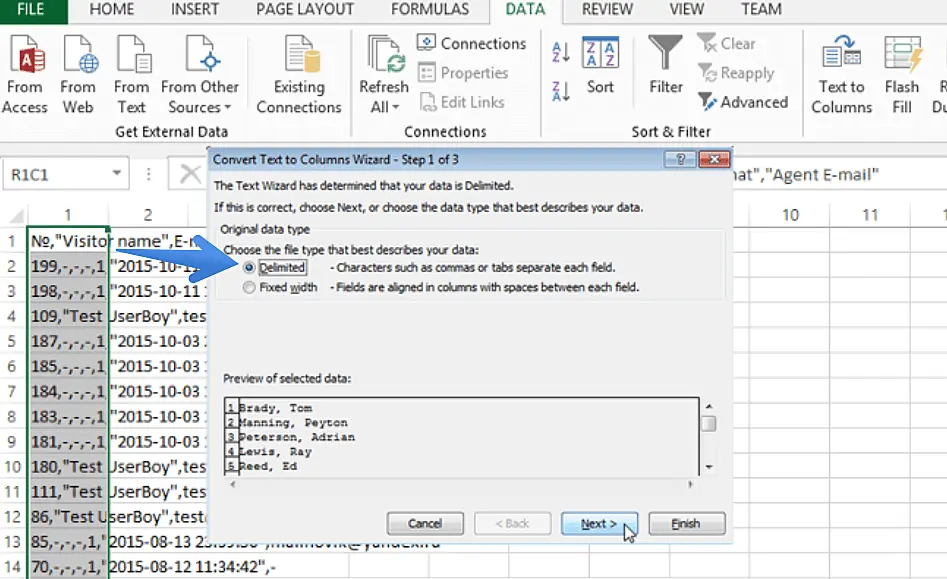Expand the Name Box dropdown arrow
947x579 pixels.
pyautogui.click(x=117, y=174)
